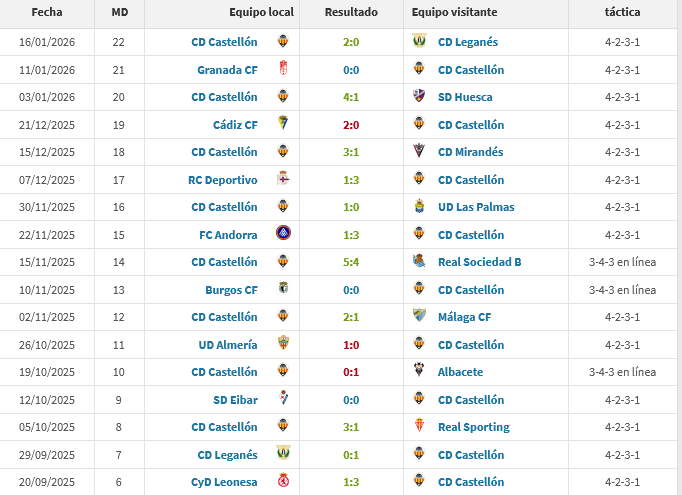Open the 4:1 result against SD Huesca
This screenshot has height=495, width=682.
(351, 97)
